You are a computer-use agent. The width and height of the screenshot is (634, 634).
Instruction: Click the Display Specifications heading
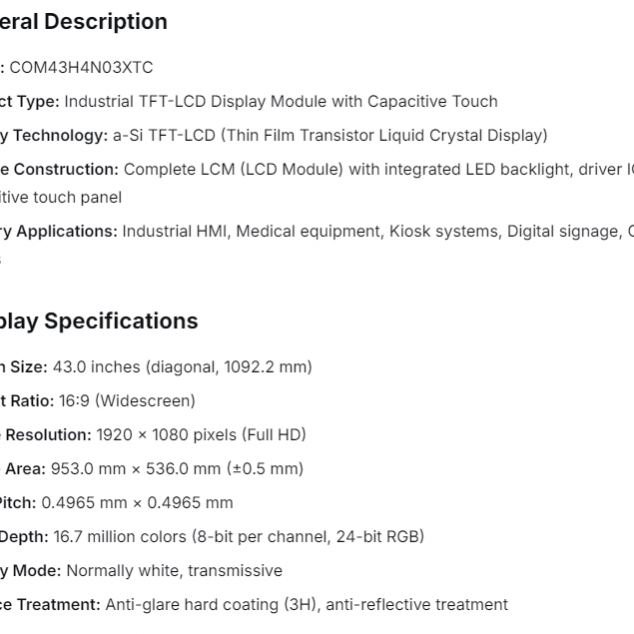(x=99, y=321)
